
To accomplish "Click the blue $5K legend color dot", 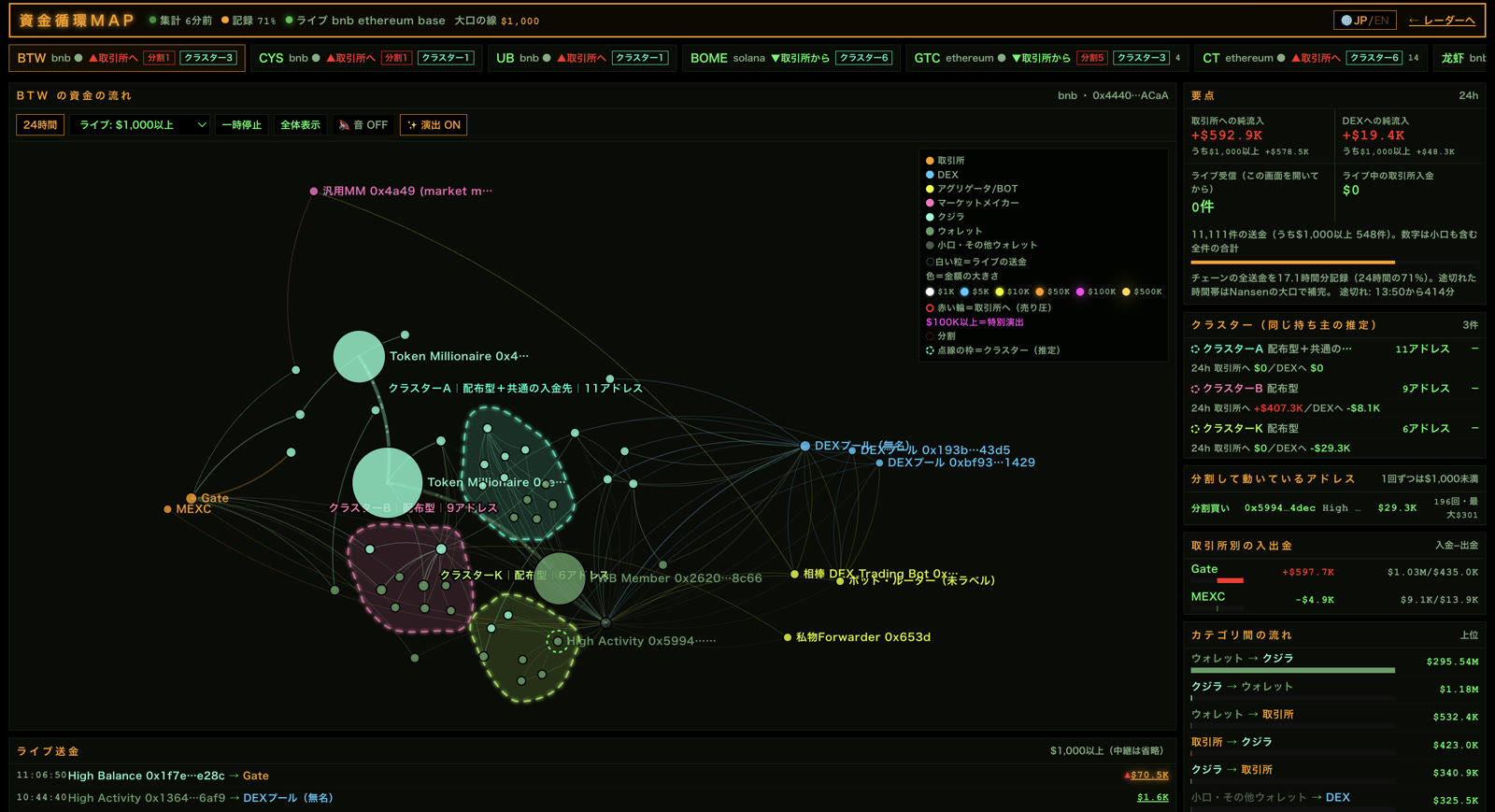I will click(x=964, y=292).
